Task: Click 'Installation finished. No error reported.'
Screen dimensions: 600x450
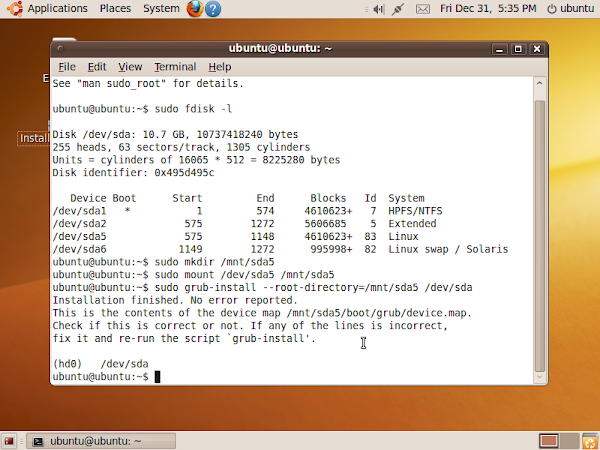Action: tap(175, 300)
